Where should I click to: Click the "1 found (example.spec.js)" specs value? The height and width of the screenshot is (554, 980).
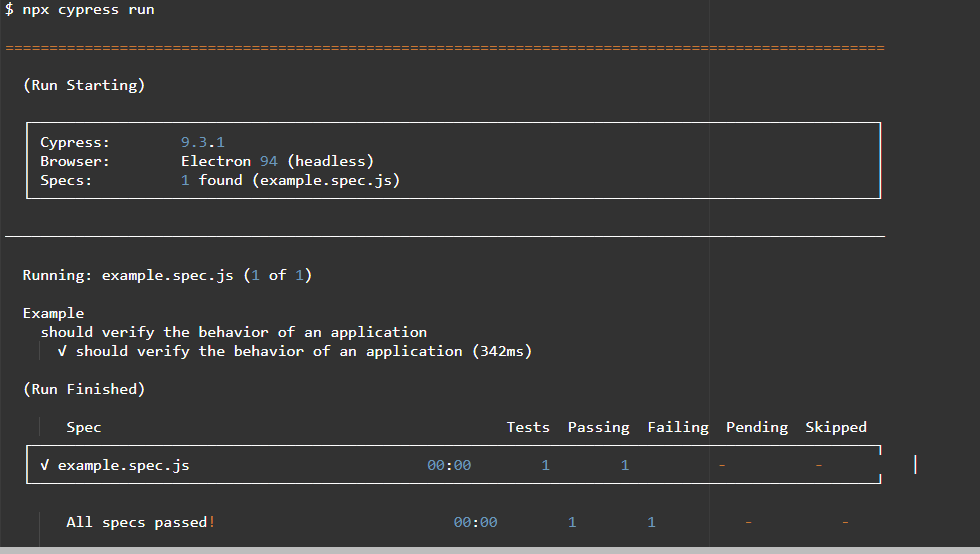(291, 180)
